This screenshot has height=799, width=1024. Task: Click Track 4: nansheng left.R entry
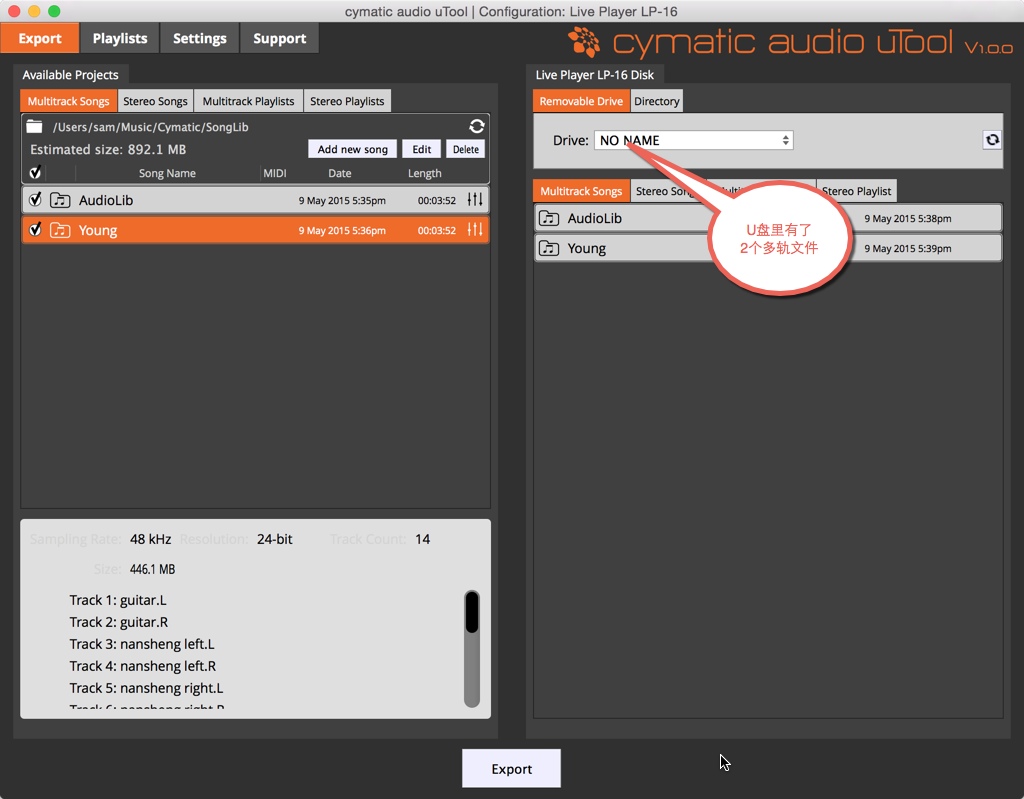pos(142,666)
